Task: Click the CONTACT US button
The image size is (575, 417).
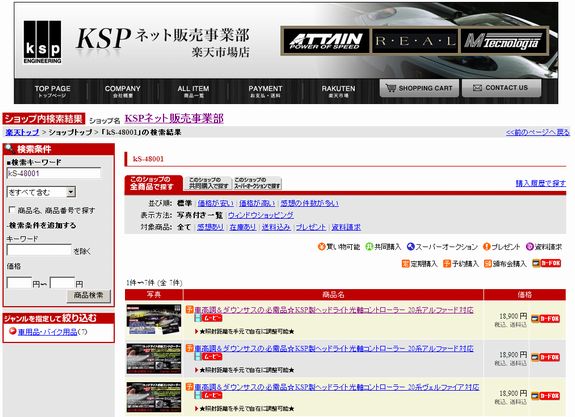Action: (501, 88)
